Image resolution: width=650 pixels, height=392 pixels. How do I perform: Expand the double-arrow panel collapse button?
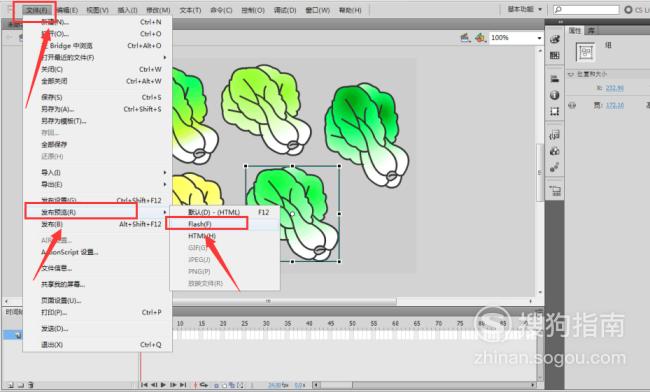[560, 22]
